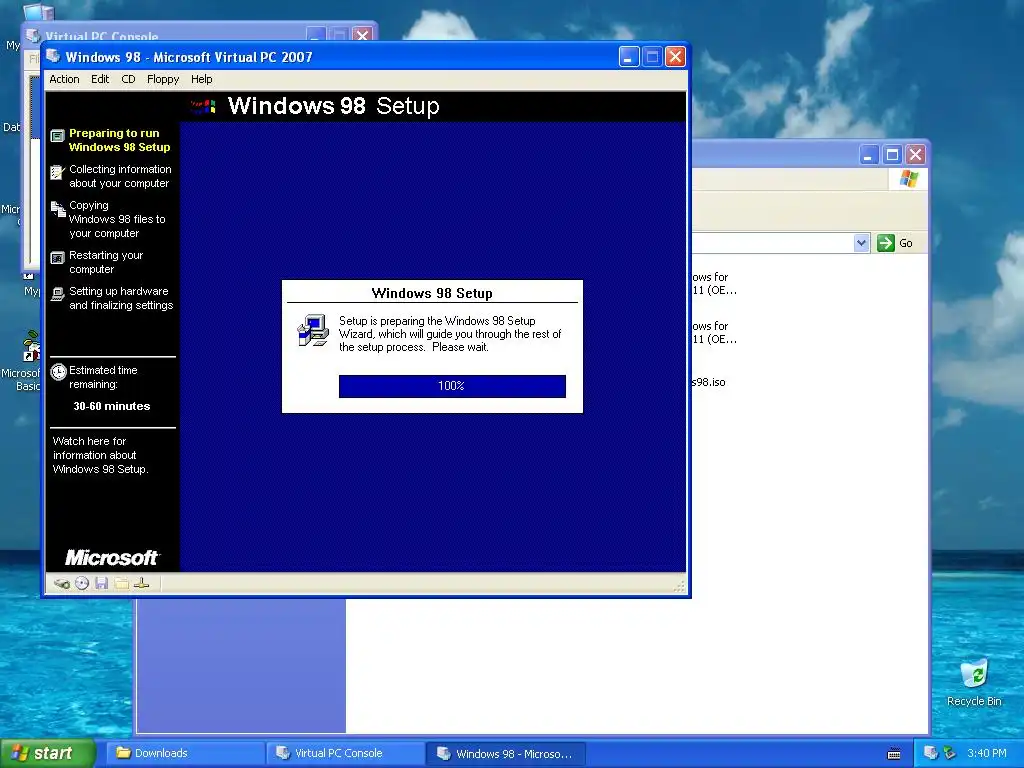The image size is (1024, 768).
Task: Click the Collecting information step icon
Action: click(x=57, y=172)
